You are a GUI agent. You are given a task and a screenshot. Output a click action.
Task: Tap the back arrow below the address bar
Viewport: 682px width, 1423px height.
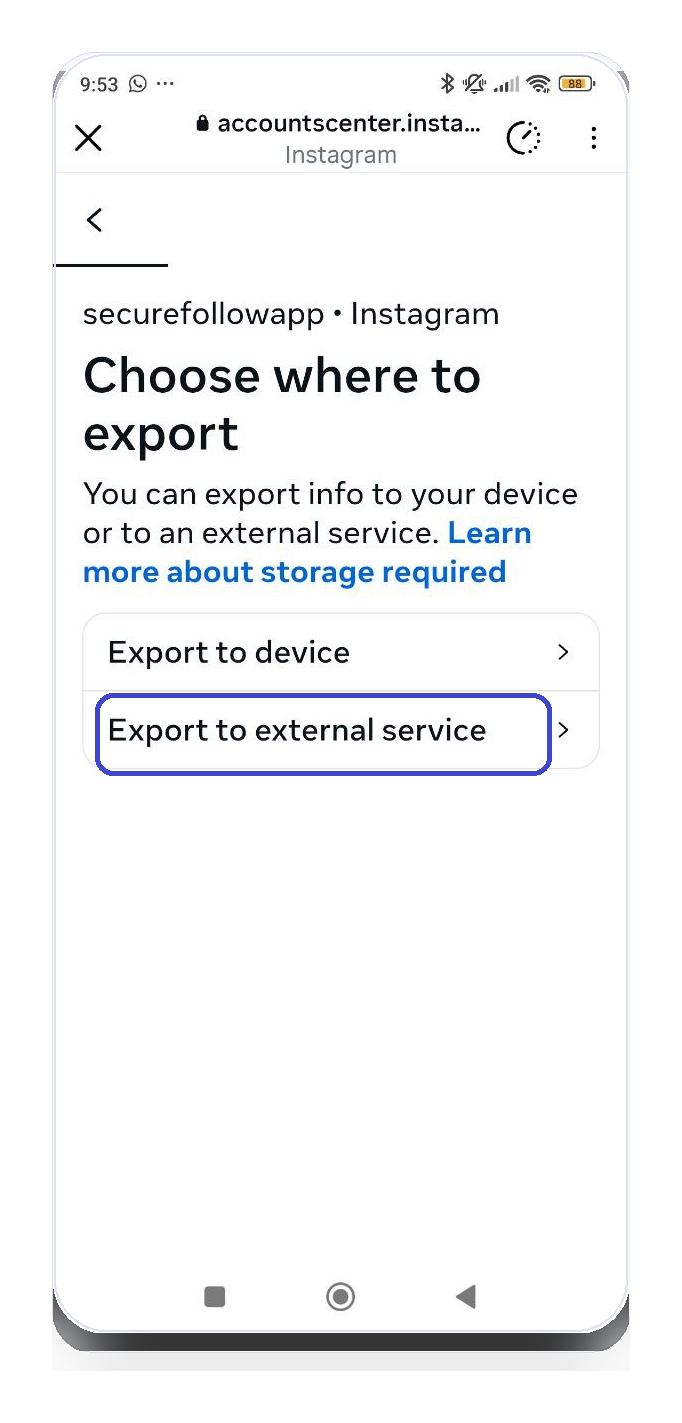tap(94, 219)
